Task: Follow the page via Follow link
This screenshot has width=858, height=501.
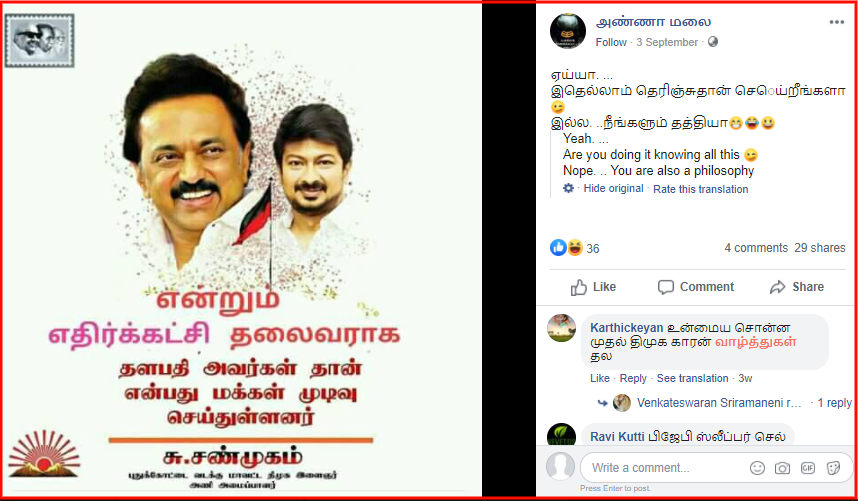Action: coord(611,42)
